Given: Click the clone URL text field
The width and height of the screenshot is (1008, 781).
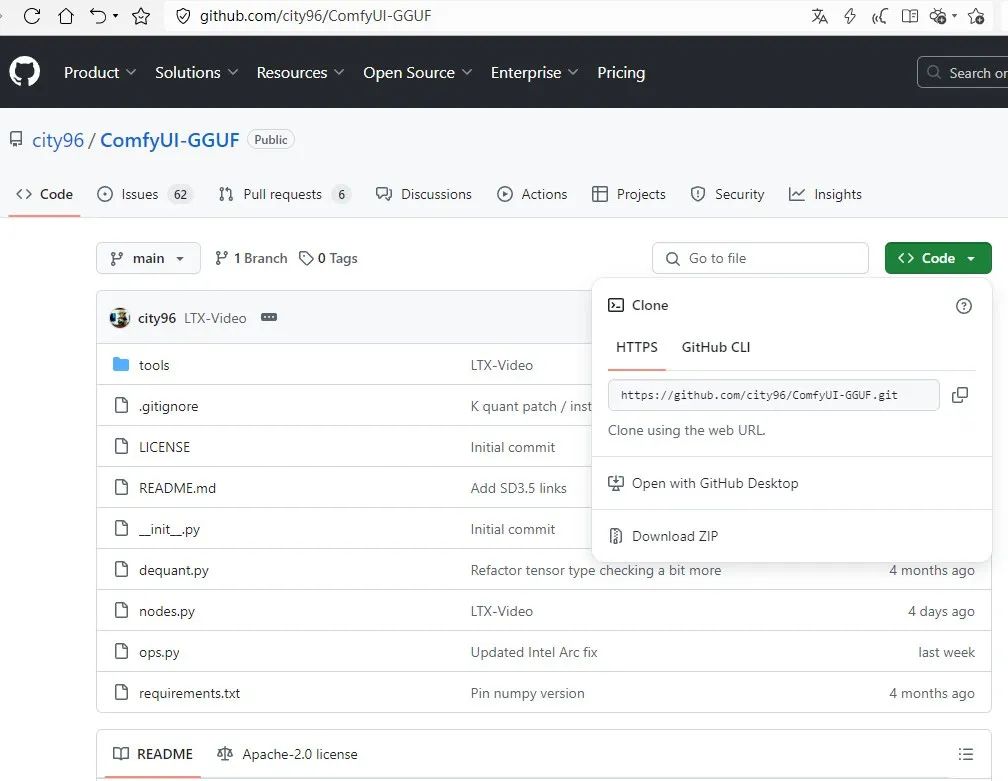Looking at the screenshot, I should [x=773, y=395].
